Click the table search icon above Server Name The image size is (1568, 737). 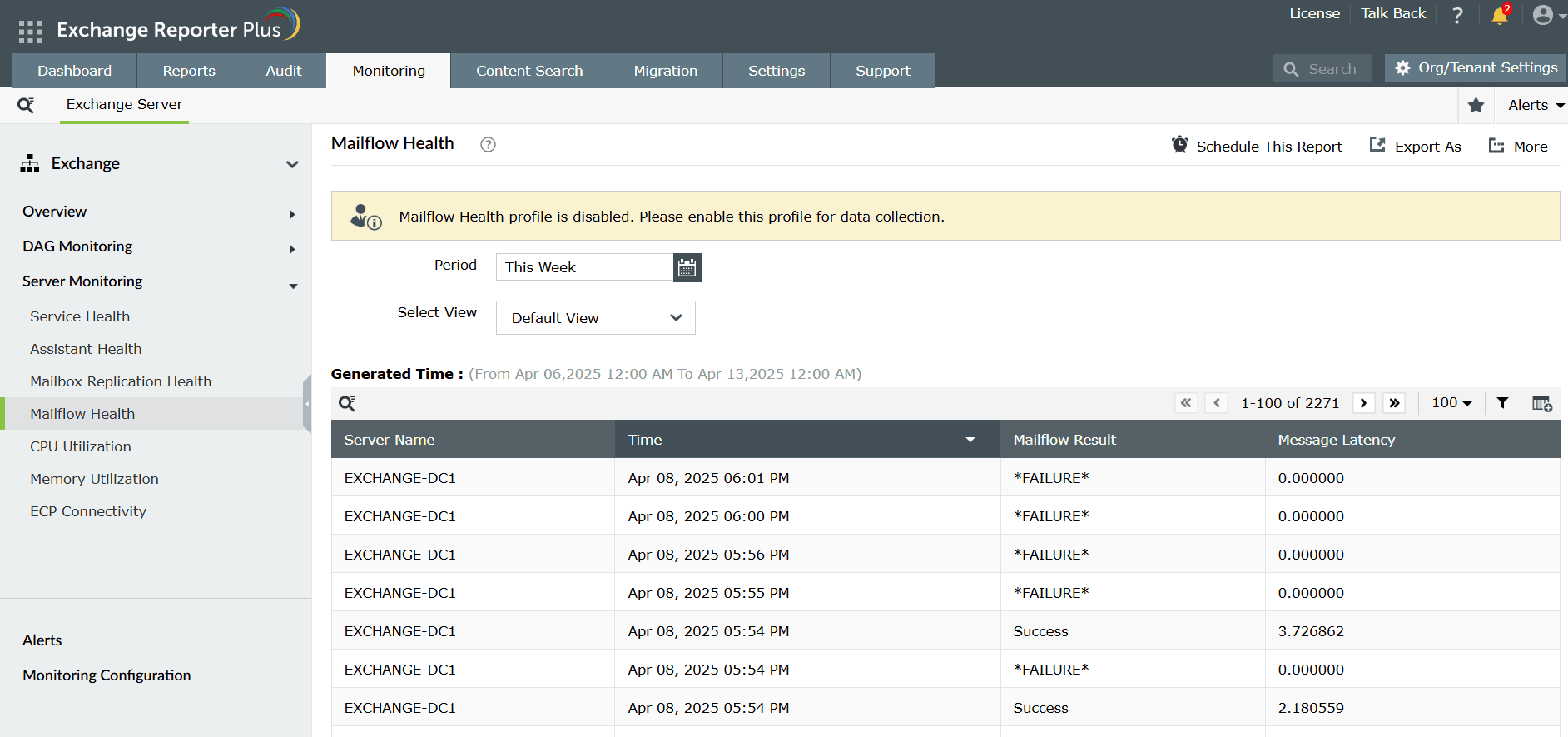point(347,404)
